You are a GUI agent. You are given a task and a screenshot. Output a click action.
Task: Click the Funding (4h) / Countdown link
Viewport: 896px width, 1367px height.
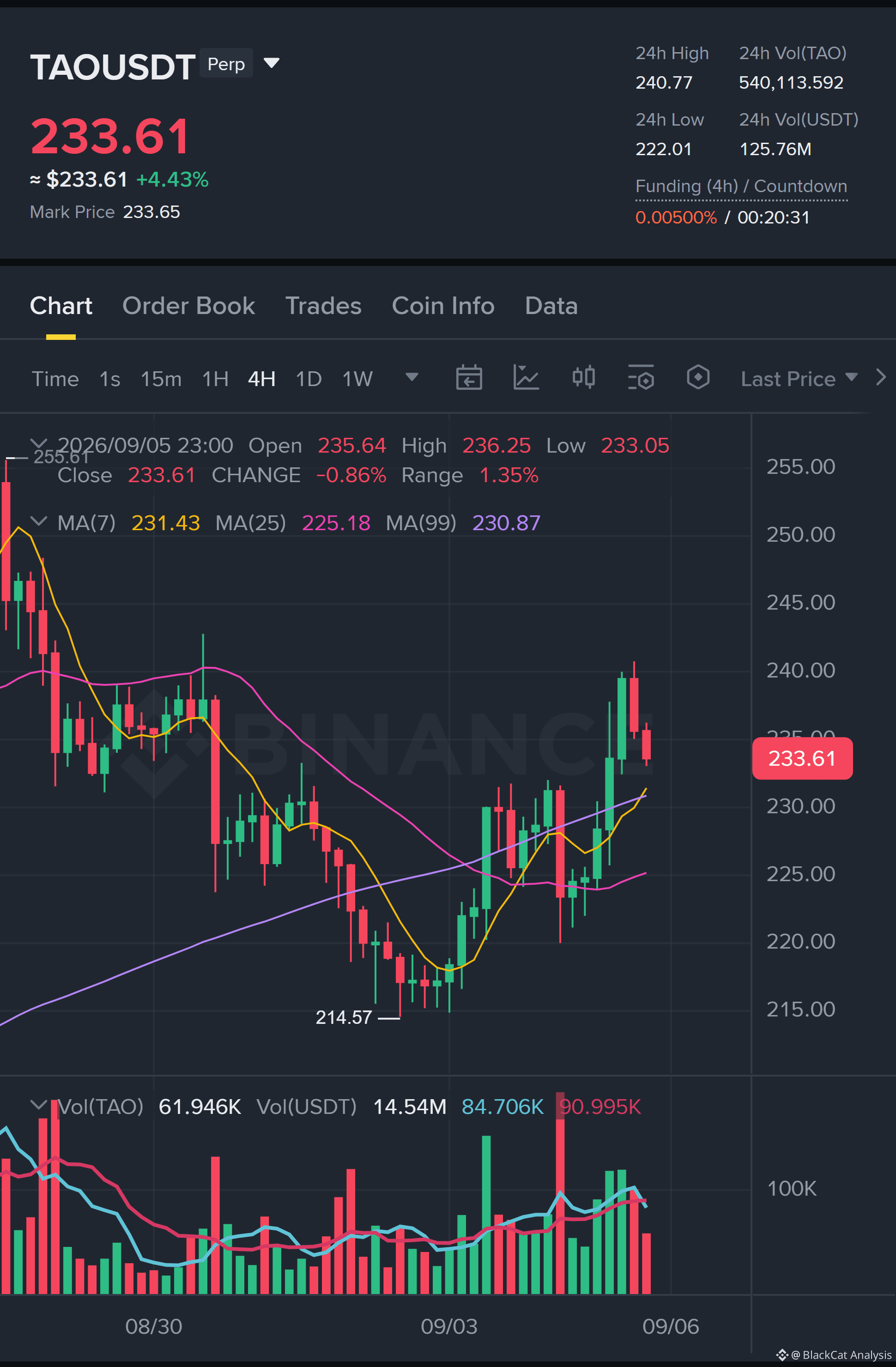(x=741, y=186)
